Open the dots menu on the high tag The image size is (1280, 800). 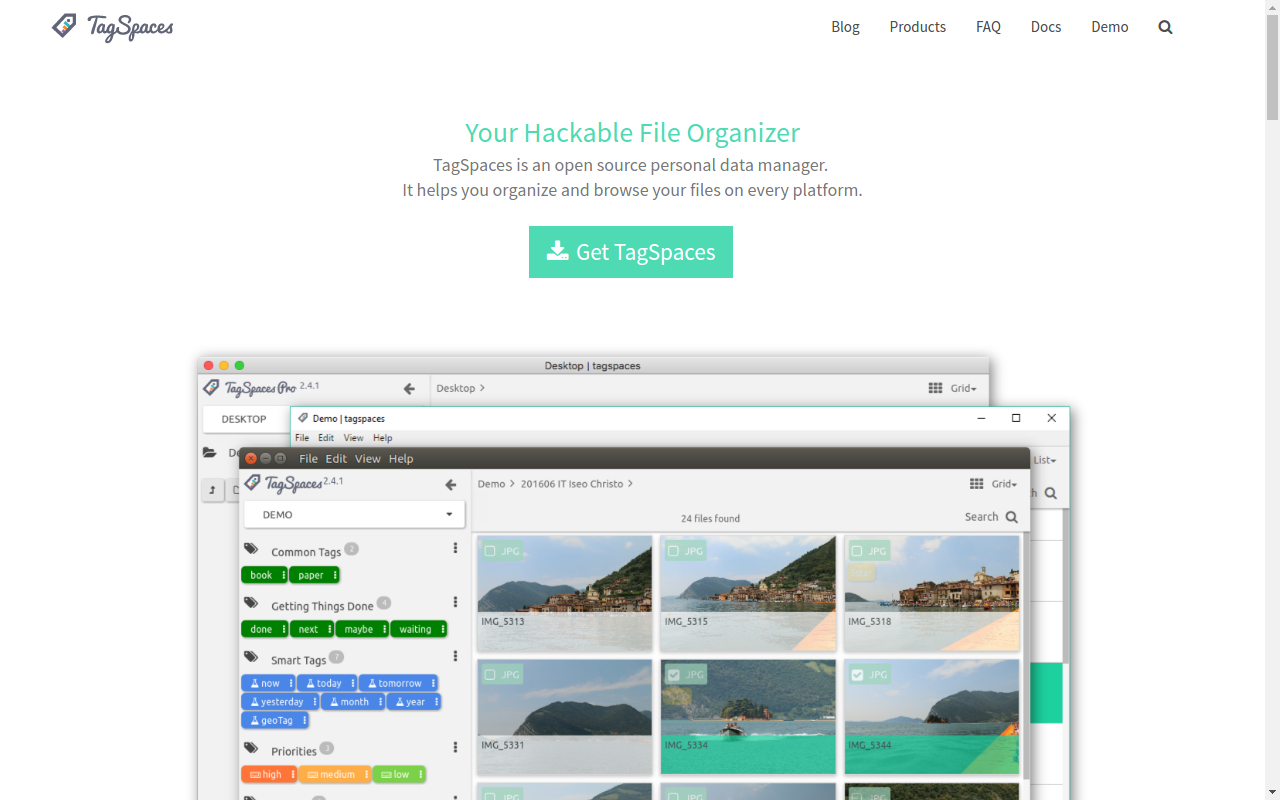click(292, 774)
